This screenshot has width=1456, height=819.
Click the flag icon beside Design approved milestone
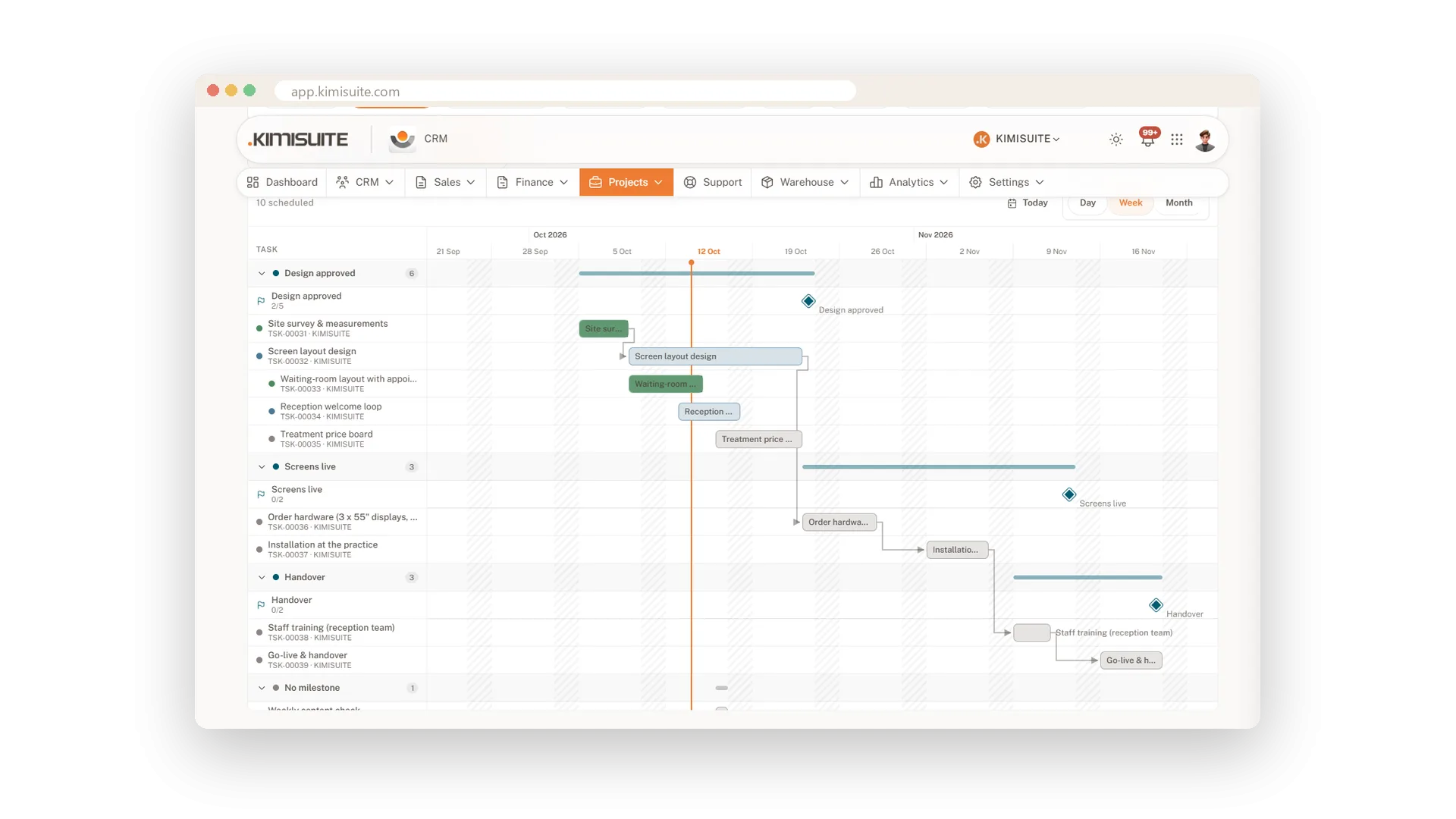coord(261,301)
